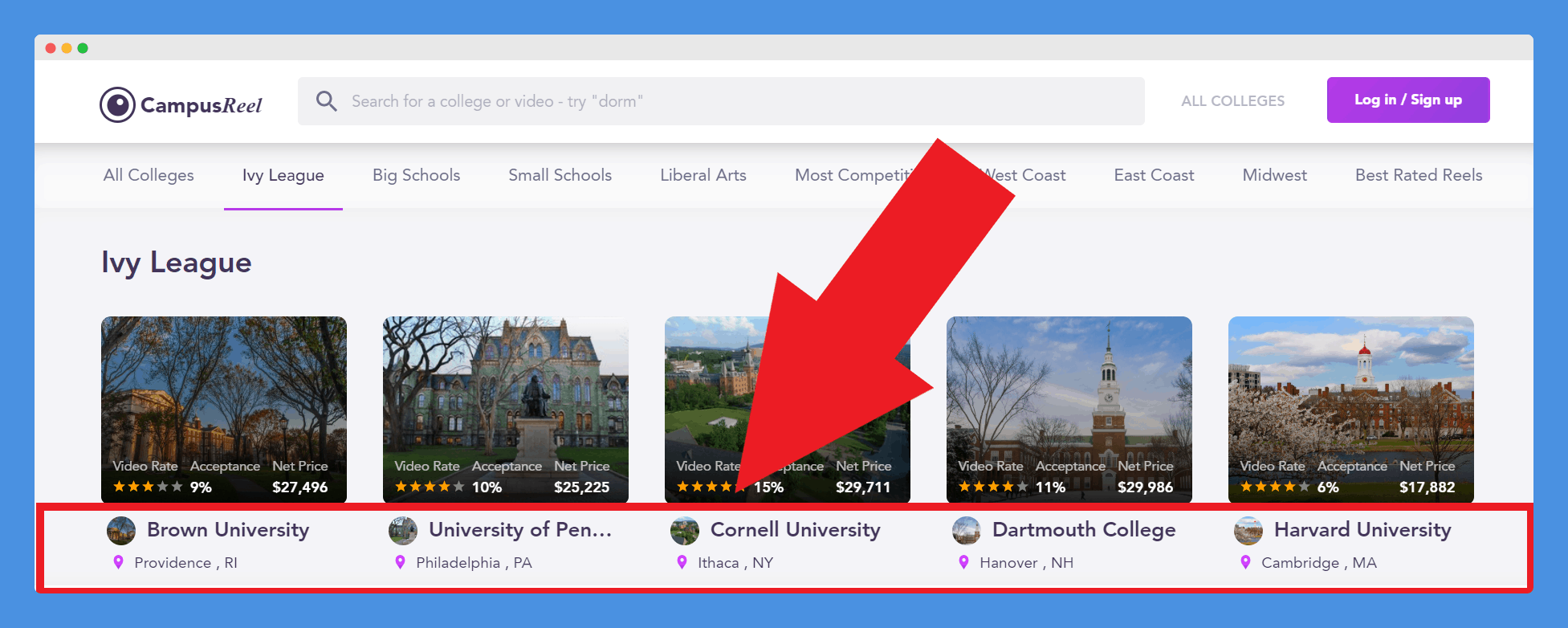The image size is (1568, 628).
Task: Open the Brown University link
Action: pos(228,530)
